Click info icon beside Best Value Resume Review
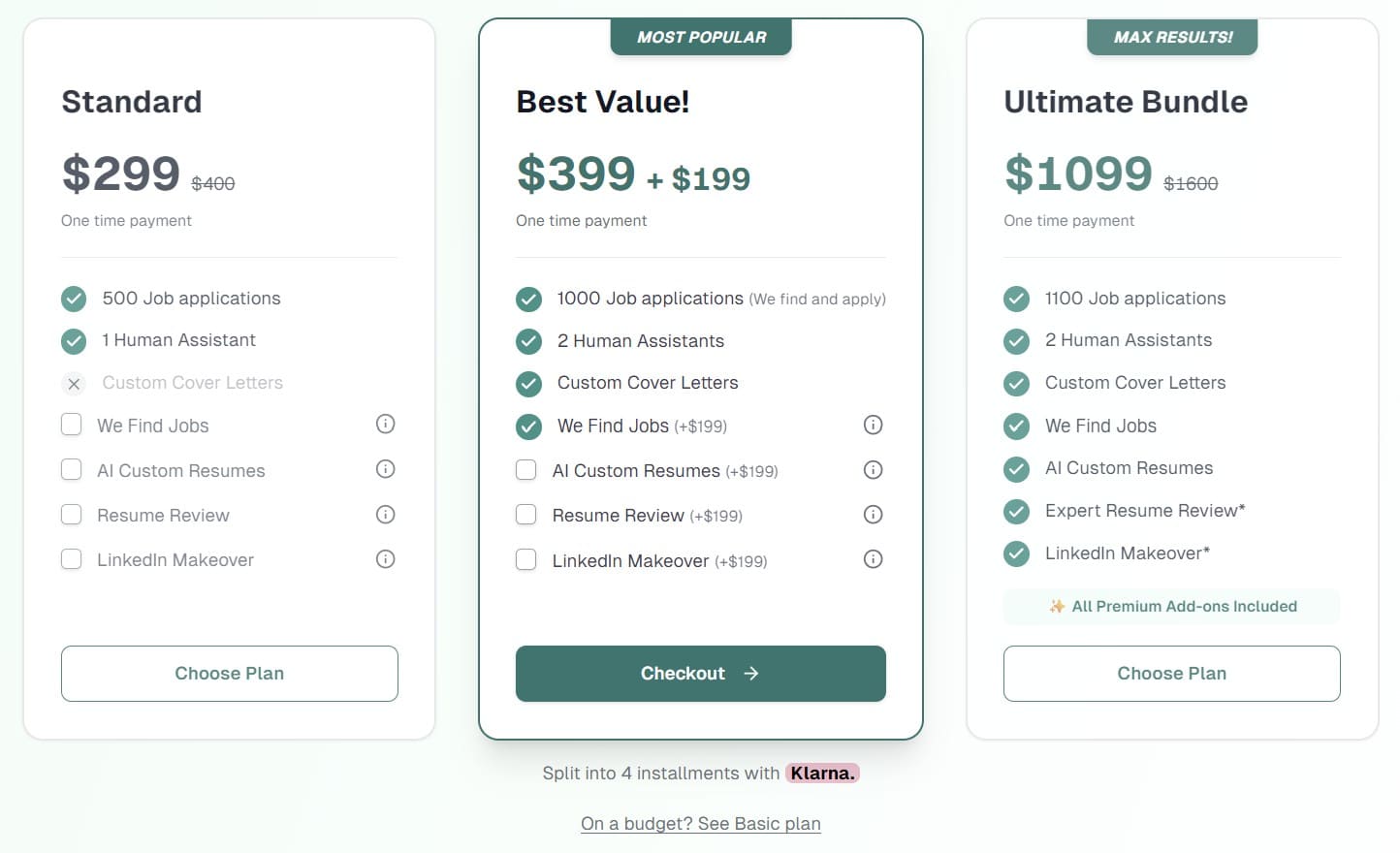The width and height of the screenshot is (1400, 853). (873, 514)
